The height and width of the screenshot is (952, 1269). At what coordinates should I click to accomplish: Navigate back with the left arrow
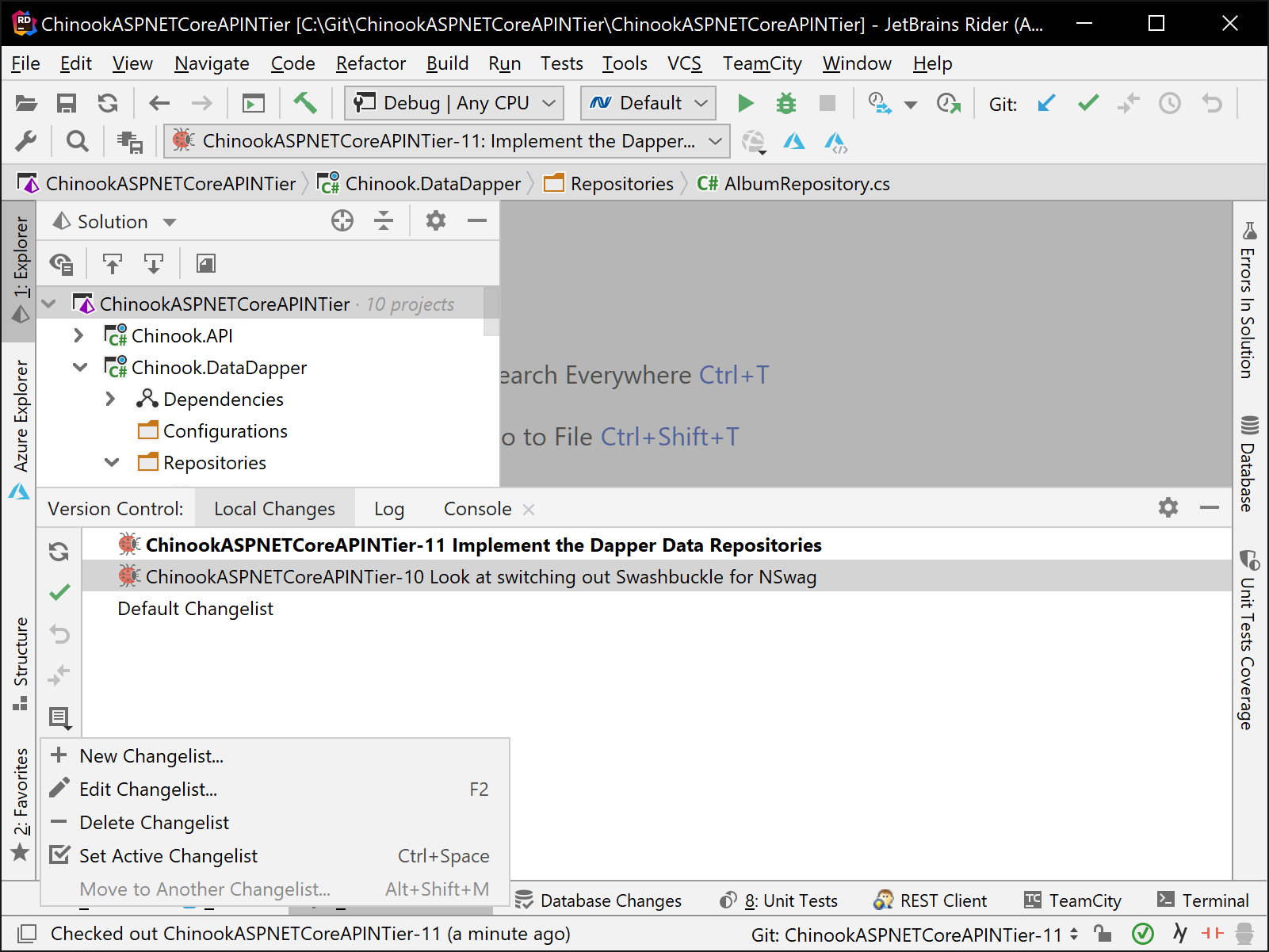pyautogui.click(x=159, y=103)
